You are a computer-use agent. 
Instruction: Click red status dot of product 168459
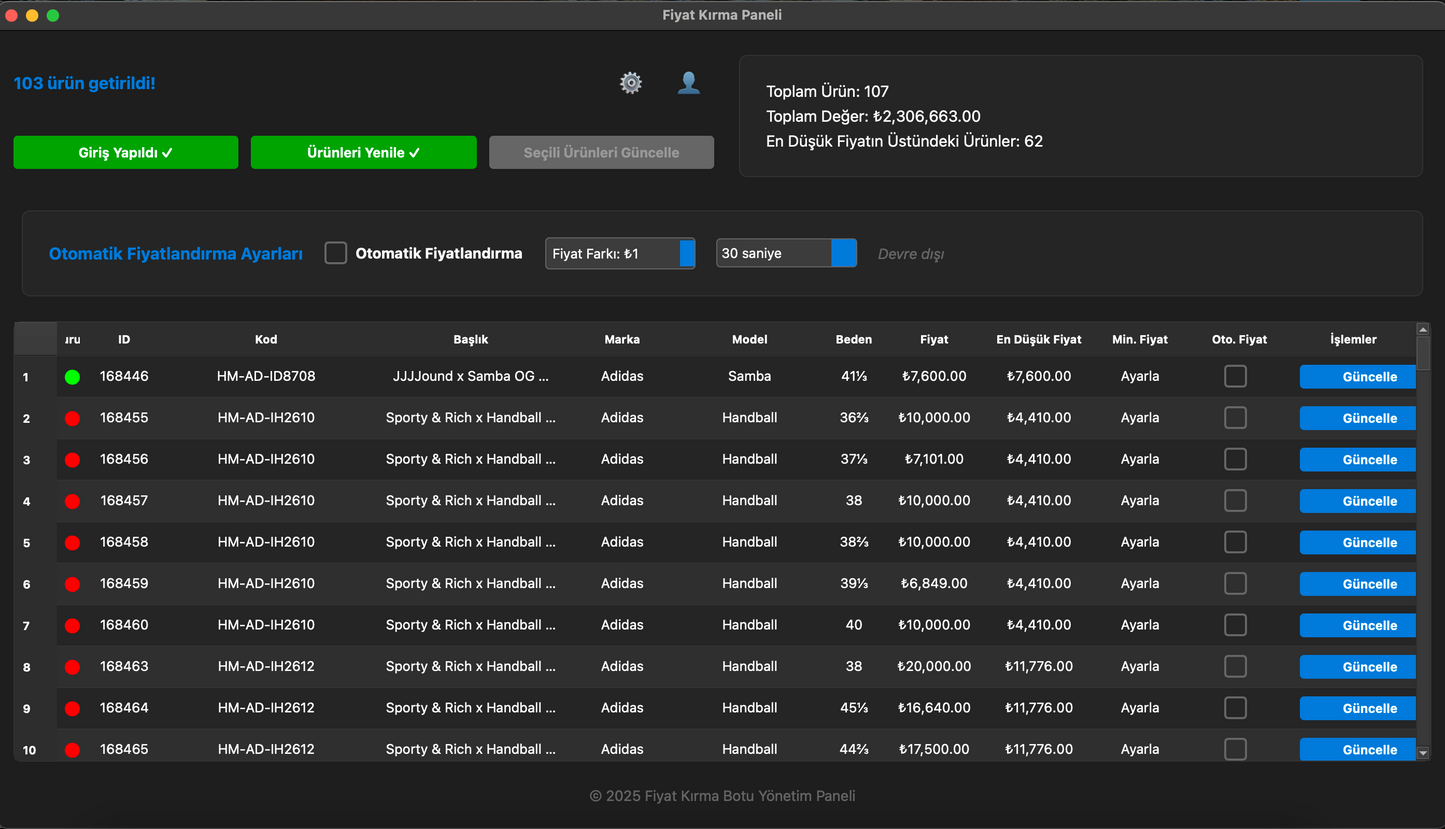[x=72, y=584]
